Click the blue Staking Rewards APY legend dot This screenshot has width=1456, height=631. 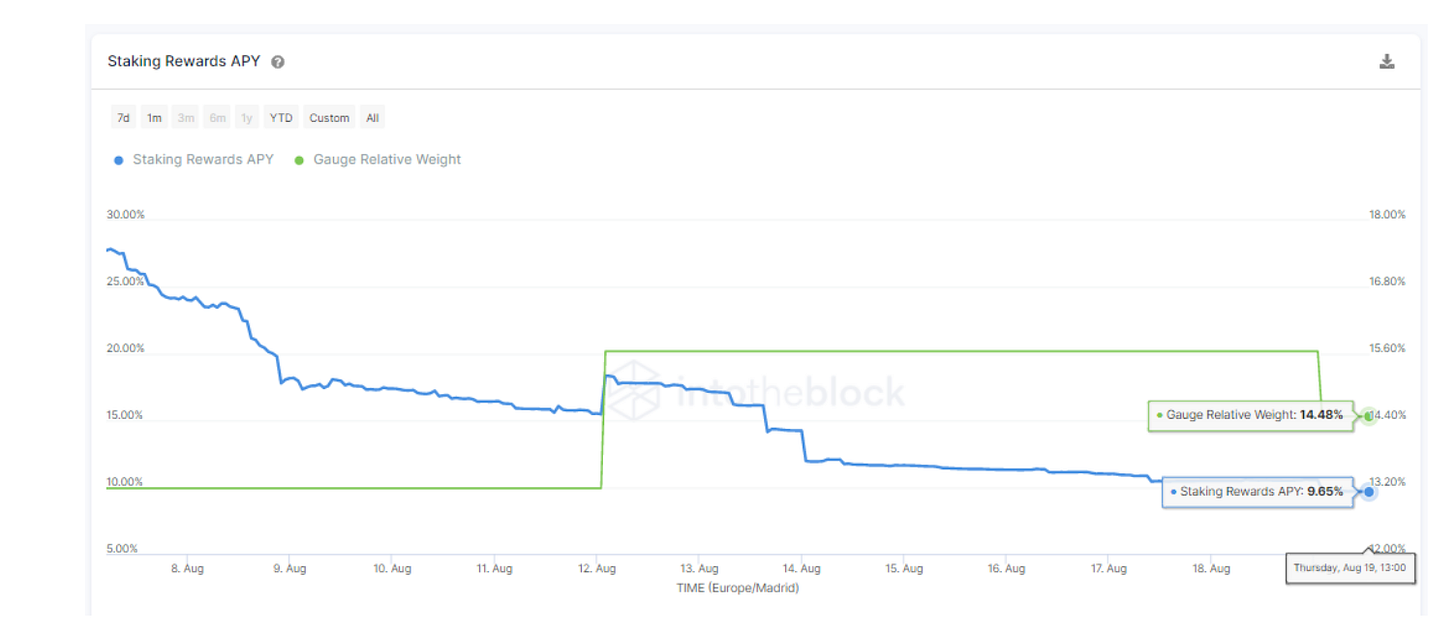click(118, 160)
